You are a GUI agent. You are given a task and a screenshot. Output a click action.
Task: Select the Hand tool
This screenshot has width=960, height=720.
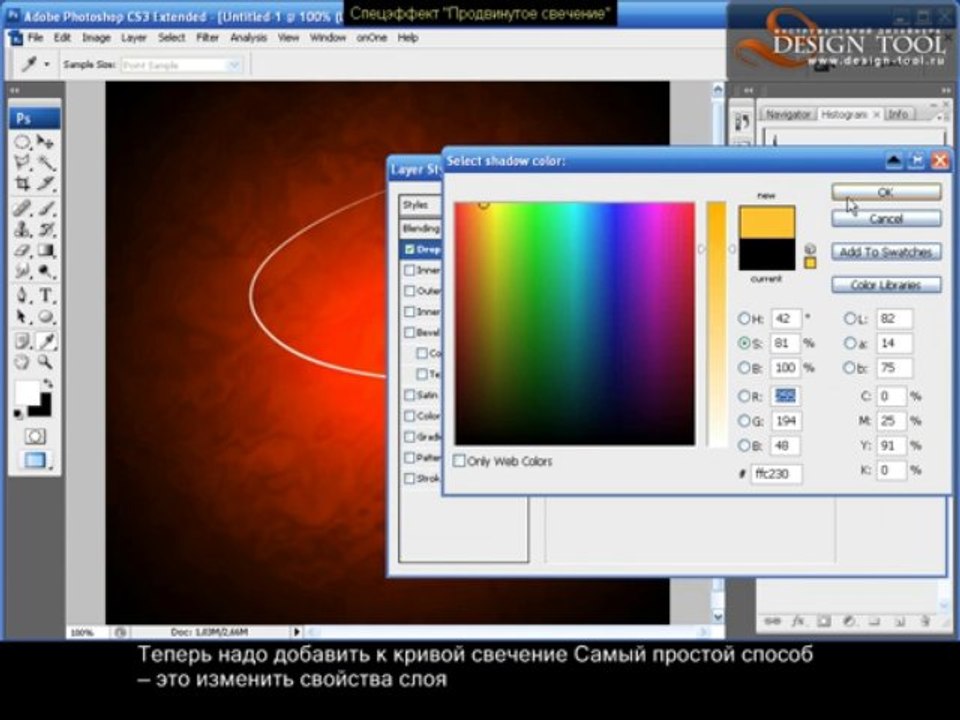[x=23, y=362]
